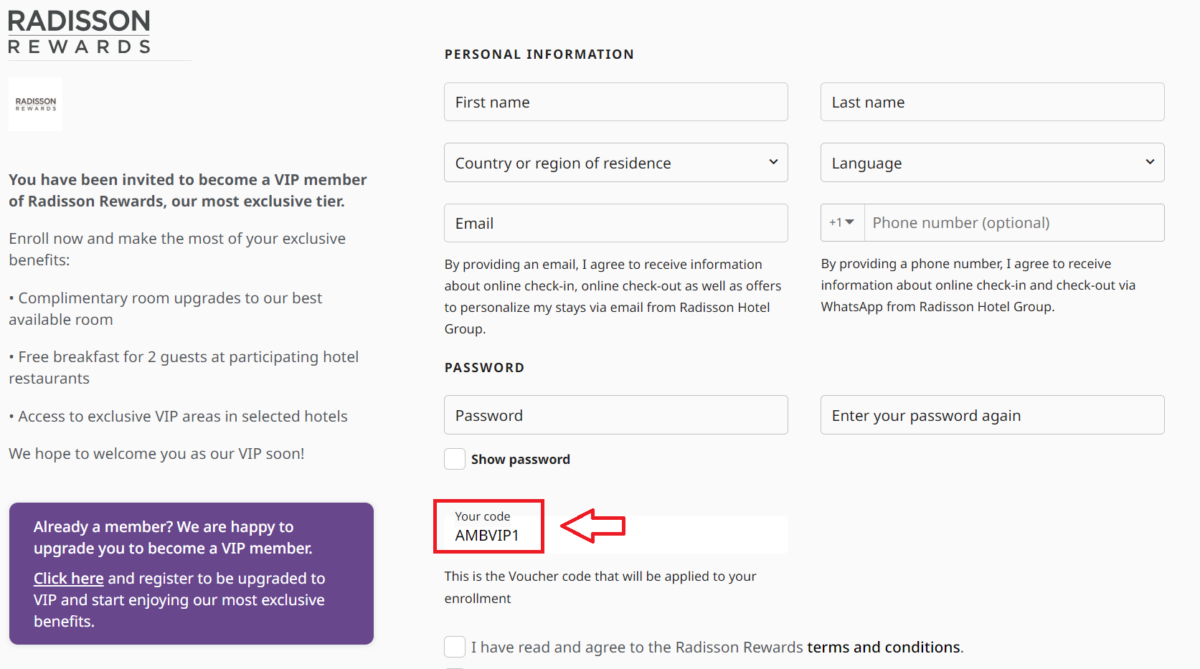Select the Password input field
Screen dimensions: 1200x669
click(x=615, y=414)
